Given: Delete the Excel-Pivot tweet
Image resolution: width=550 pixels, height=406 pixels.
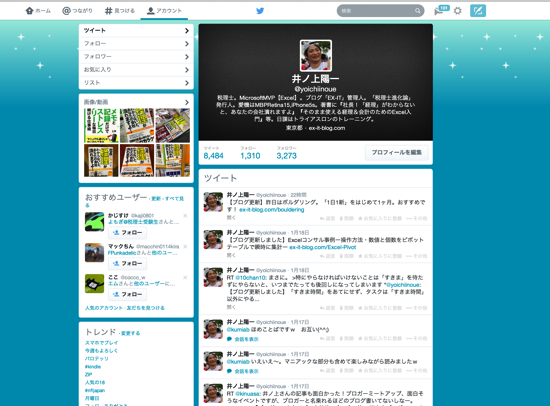Looking at the screenshot, I should click(347, 256).
